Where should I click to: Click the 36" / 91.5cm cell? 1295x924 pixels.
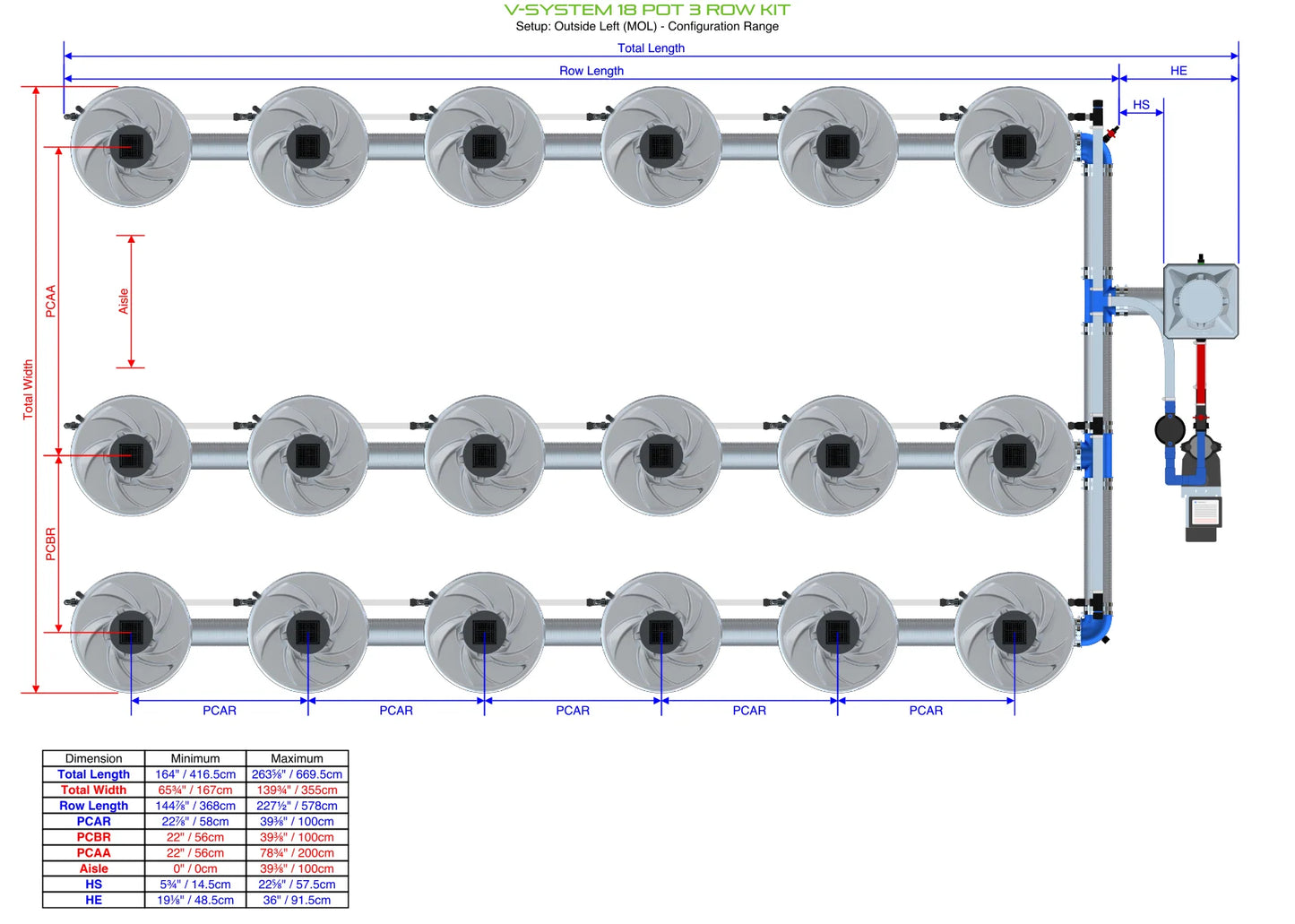click(x=297, y=900)
